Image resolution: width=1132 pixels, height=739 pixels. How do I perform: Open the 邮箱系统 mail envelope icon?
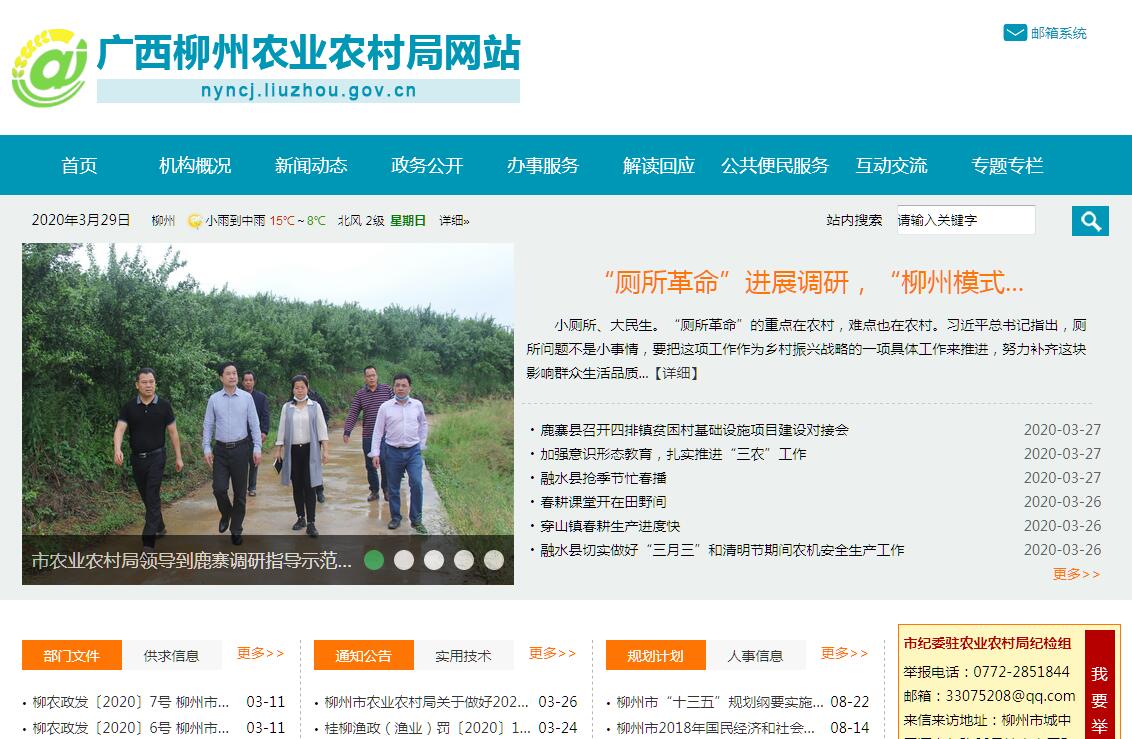(x=1015, y=32)
